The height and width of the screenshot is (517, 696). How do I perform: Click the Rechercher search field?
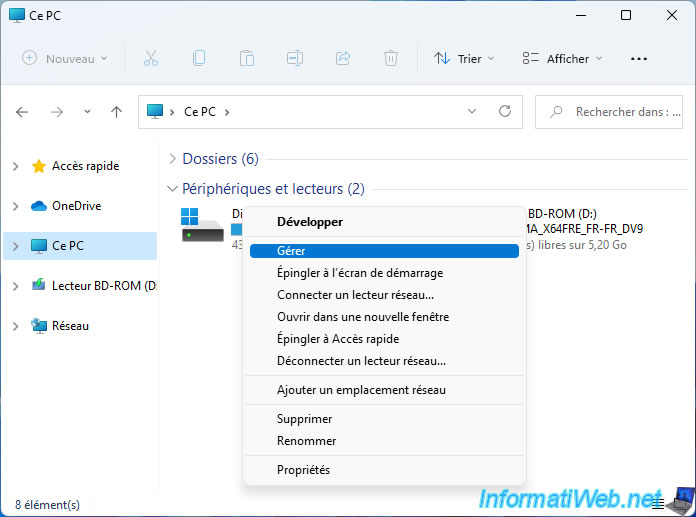tap(620, 112)
